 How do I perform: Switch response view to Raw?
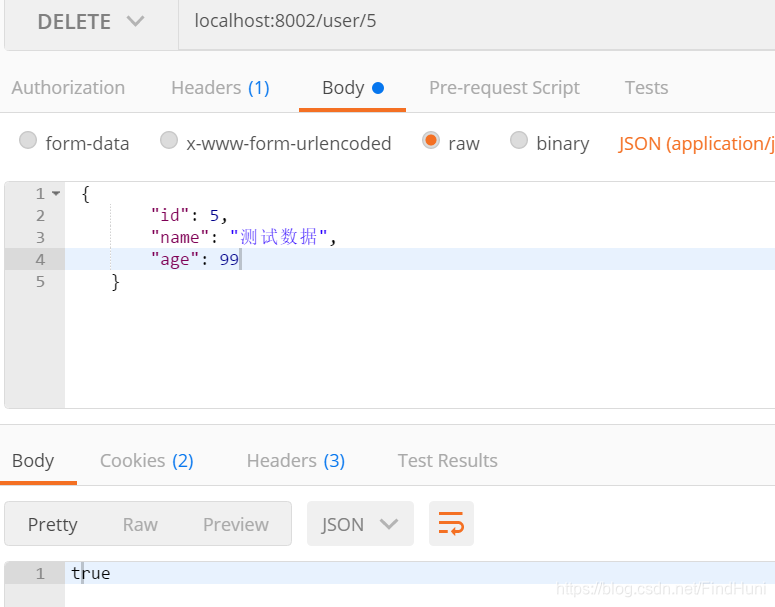140,524
